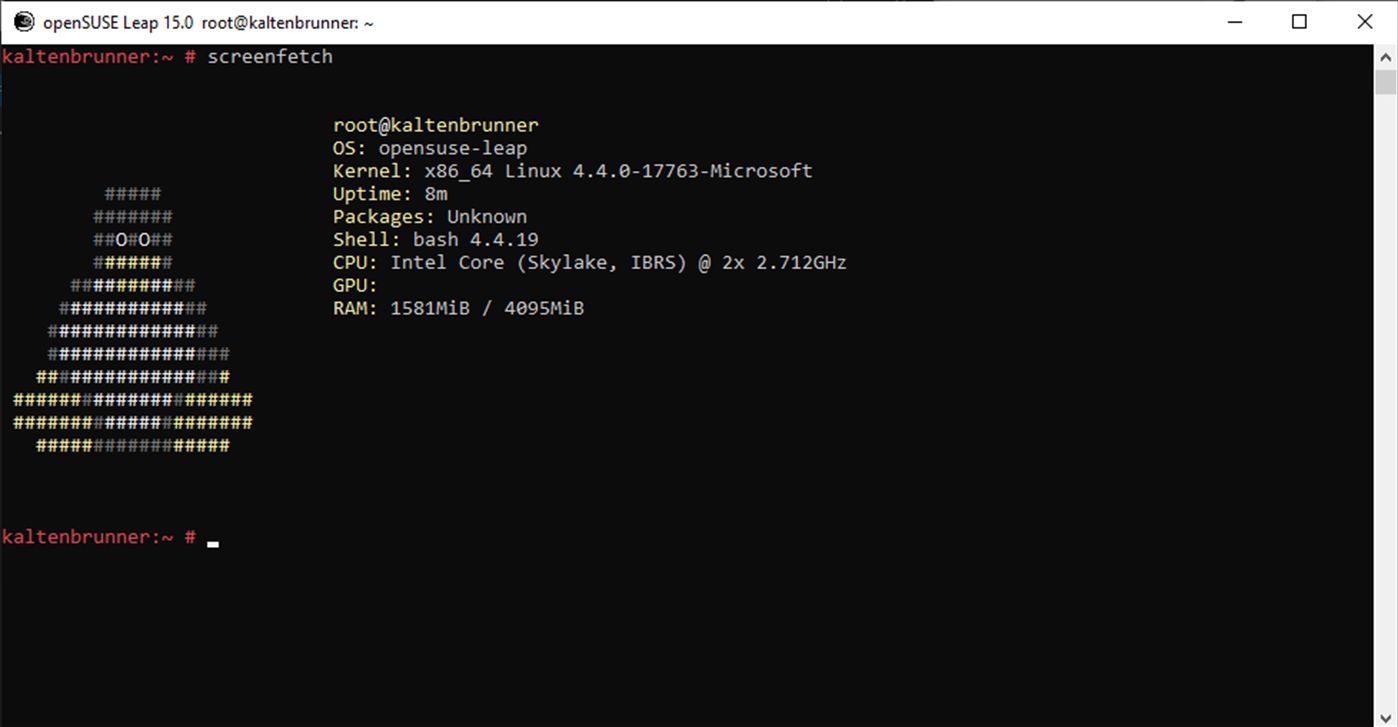Click the vertical scrollbar thumb
This screenshot has height=727, width=1398.
pyautogui.click(x=1385, y=82)
